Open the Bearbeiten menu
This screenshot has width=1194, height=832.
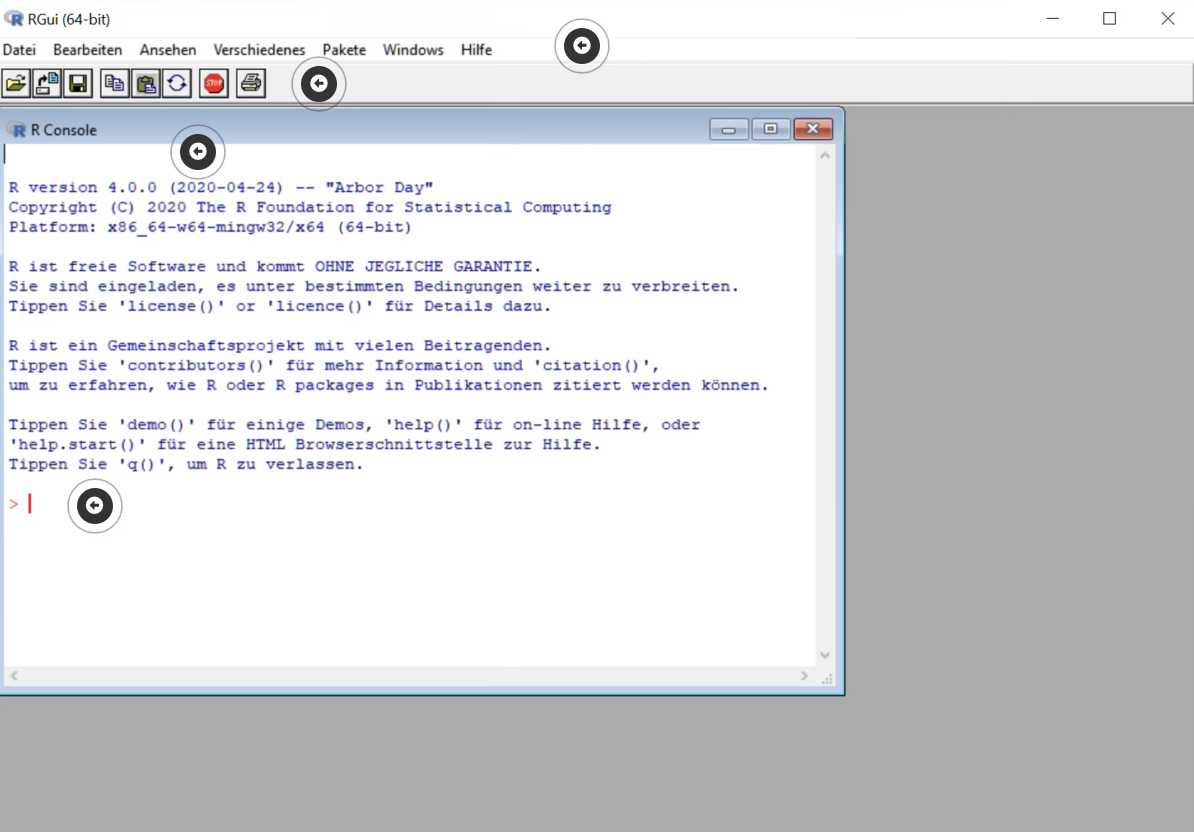(87, 49)
